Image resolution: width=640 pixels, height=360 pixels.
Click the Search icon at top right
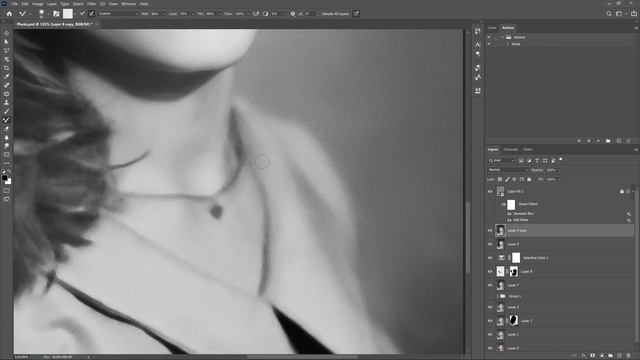click(609, 13)
